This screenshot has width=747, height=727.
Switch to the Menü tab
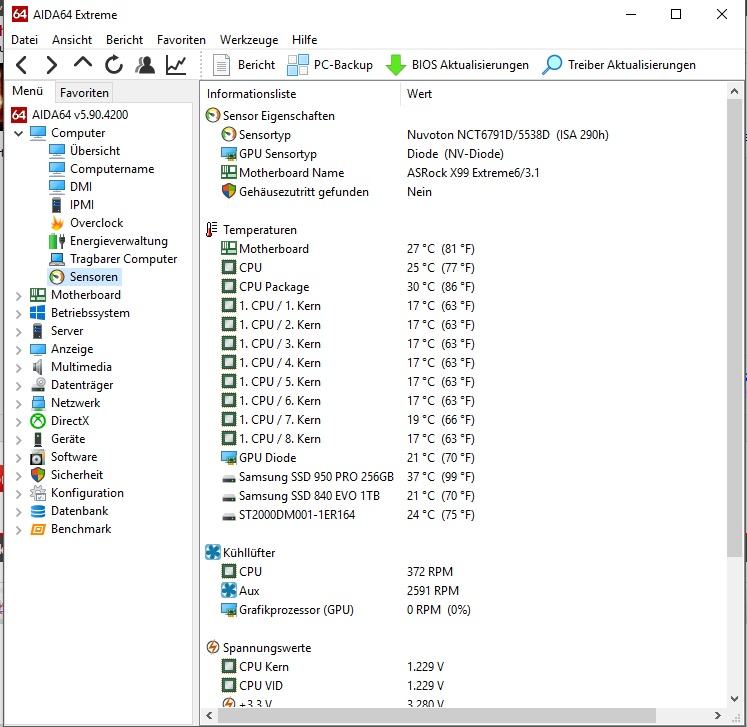[28, 91]
